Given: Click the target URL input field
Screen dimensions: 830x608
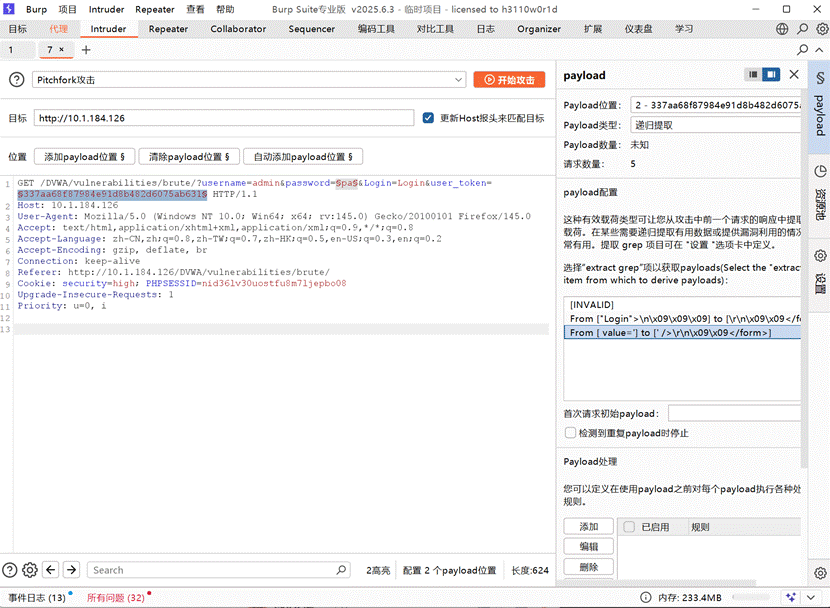Looking at the screenshot, I should (224, 118).
